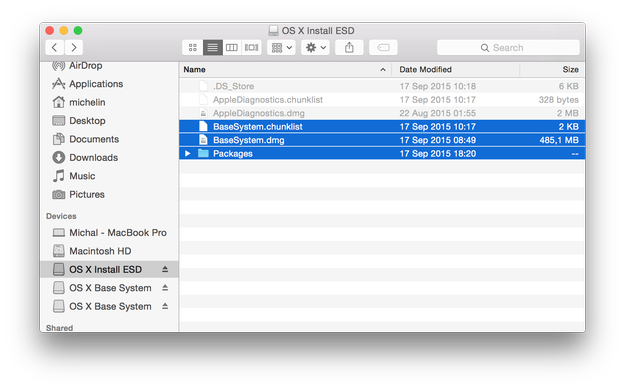This screenshot has width=625, height=389.
Task: Select the .DS_Store file
Action: (x=382, y=86)
